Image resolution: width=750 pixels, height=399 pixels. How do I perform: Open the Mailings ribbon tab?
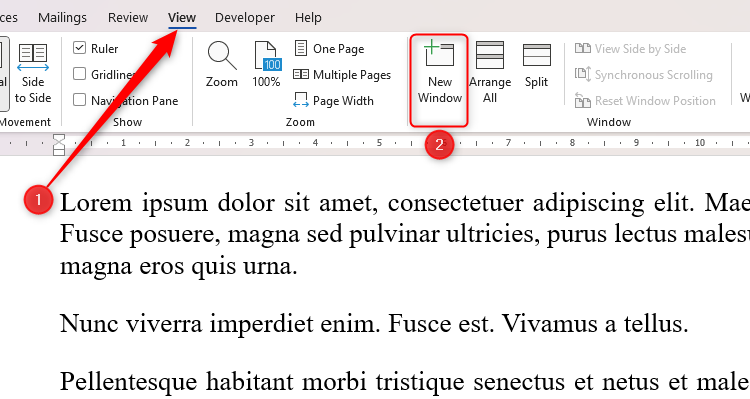[x=62, y=18]
